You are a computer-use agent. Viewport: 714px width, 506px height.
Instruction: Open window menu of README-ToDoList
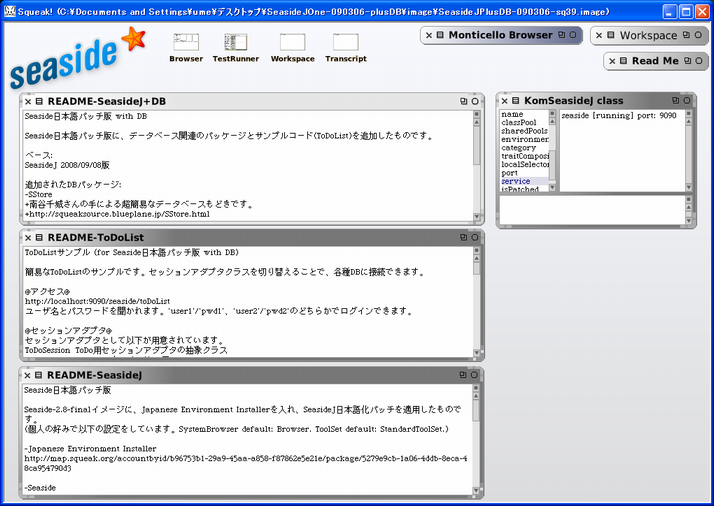coord(39,238)
